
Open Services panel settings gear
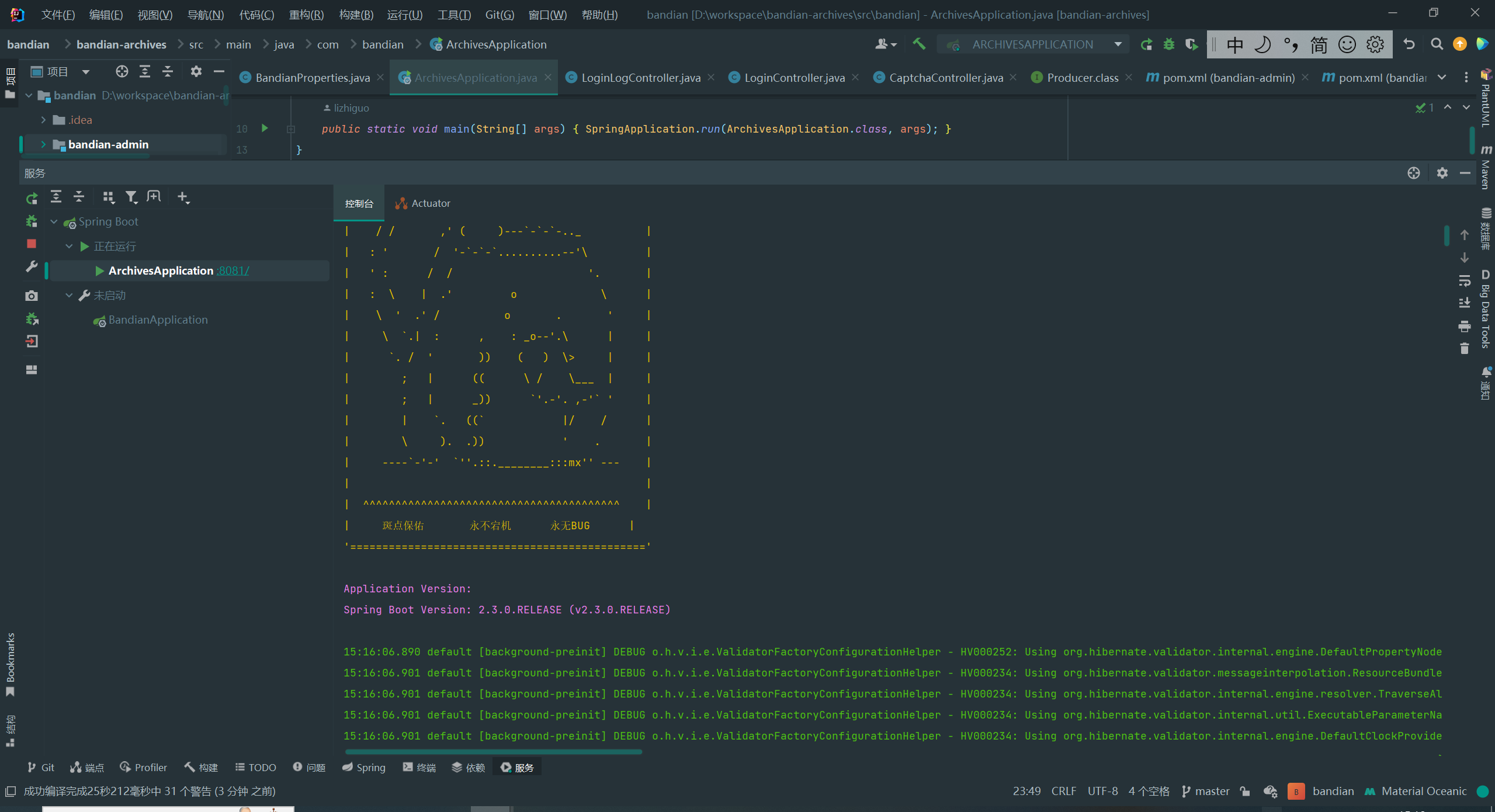(1442, 173)
